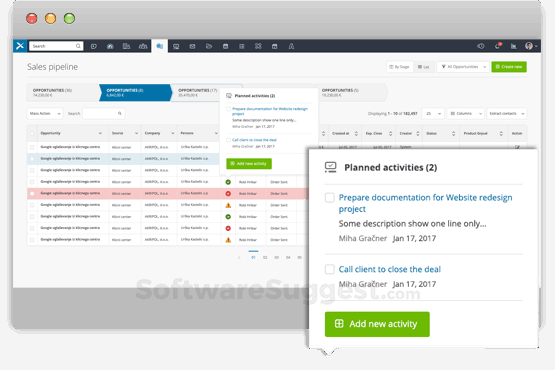Expand the Source column header arrow

(136, 133)
